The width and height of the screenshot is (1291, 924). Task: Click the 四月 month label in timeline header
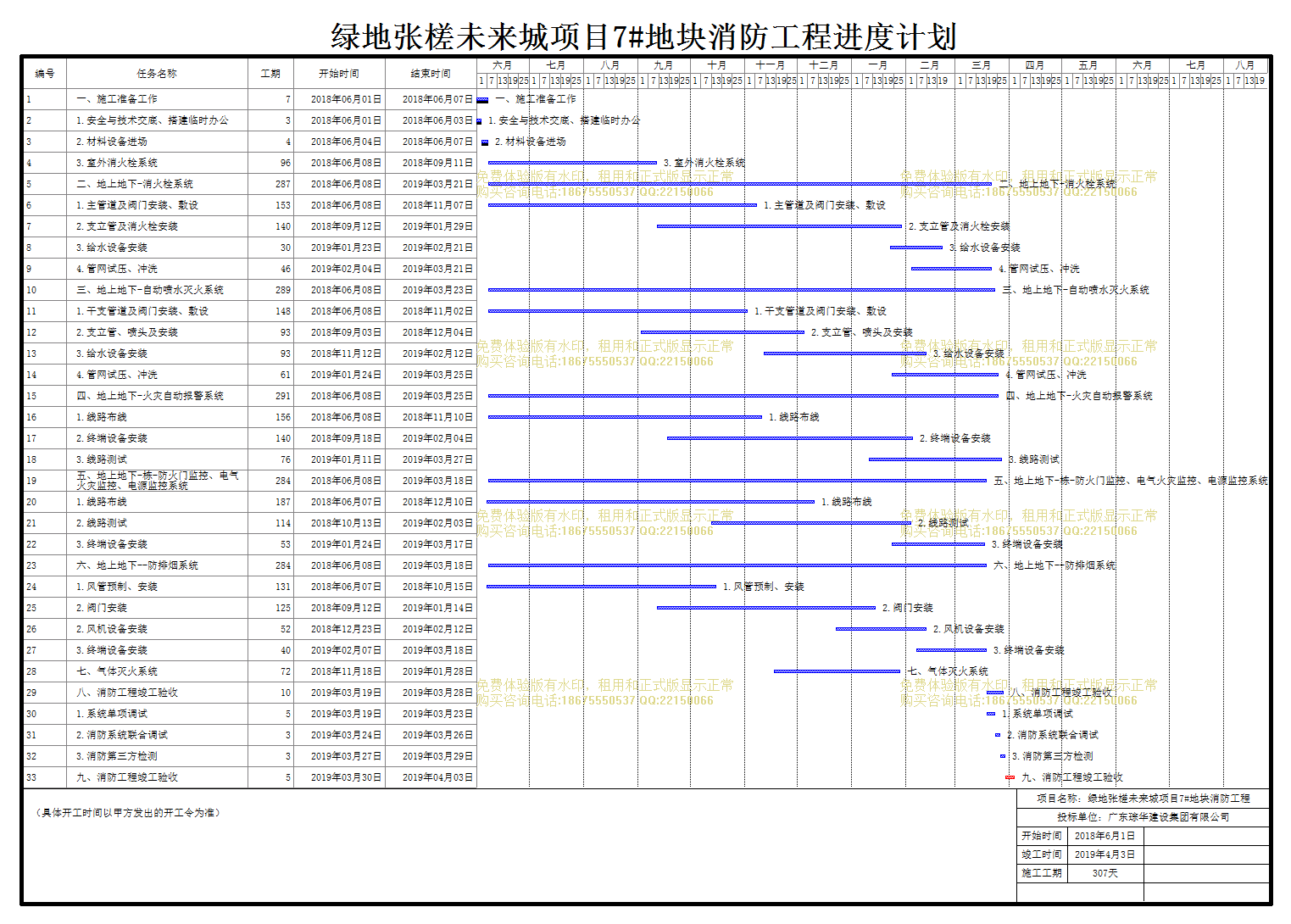point(1035,65)
